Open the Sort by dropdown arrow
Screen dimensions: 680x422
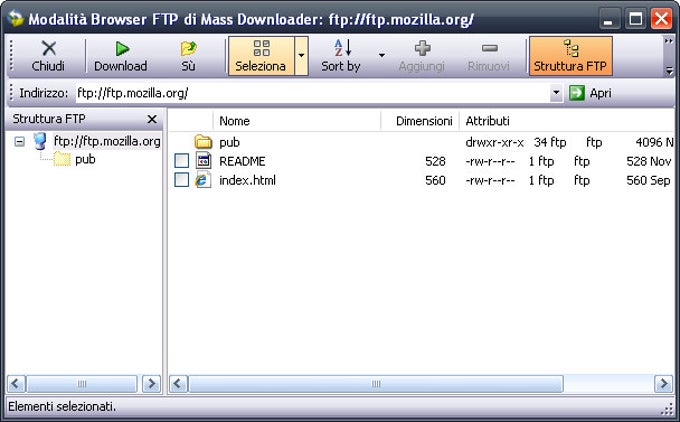382,56
